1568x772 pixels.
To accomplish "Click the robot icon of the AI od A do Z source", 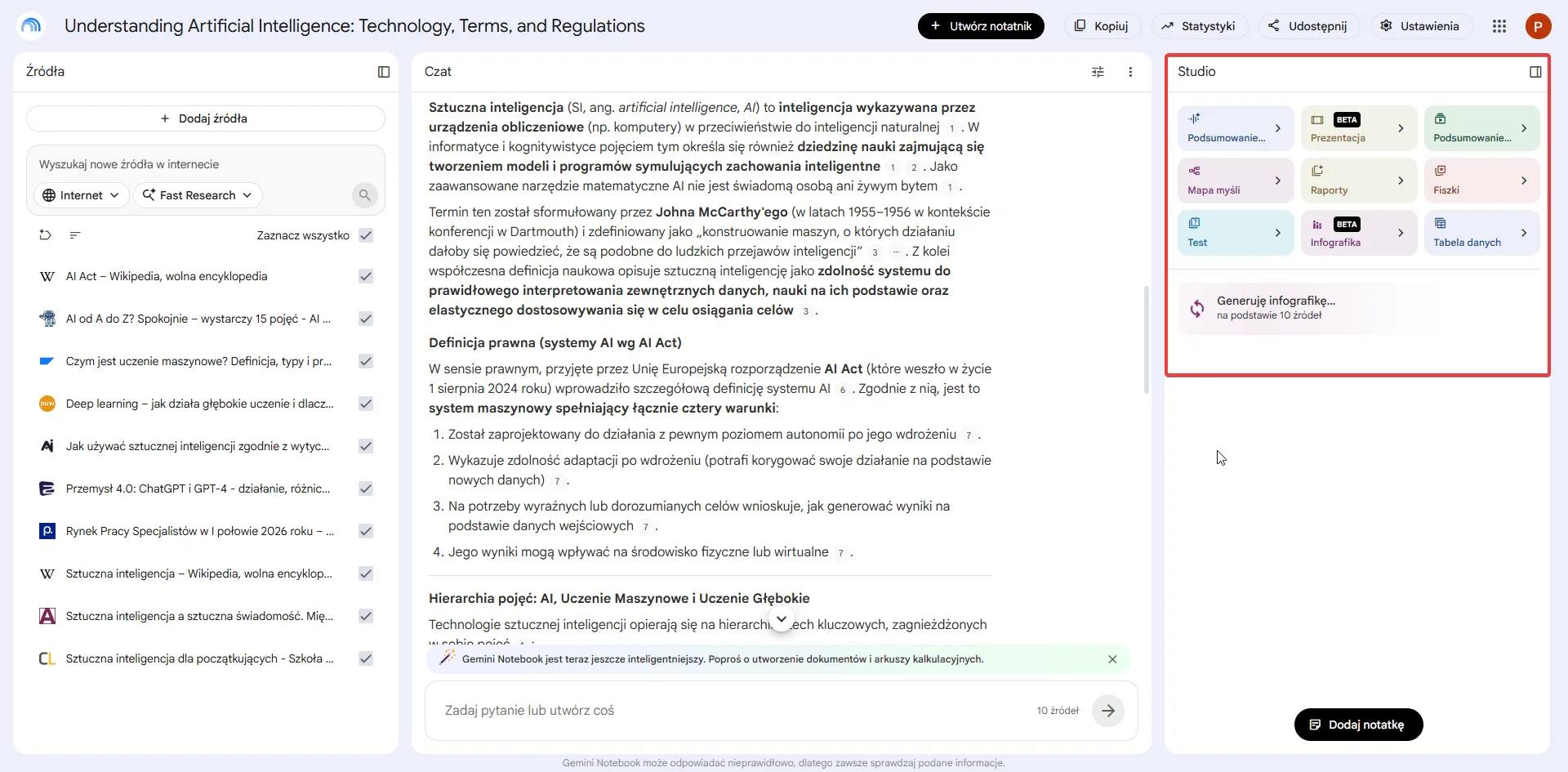I will (x=47, y=319).
